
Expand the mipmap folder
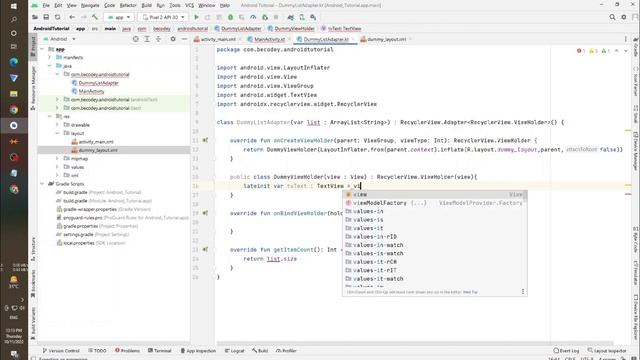coord(57,158)
